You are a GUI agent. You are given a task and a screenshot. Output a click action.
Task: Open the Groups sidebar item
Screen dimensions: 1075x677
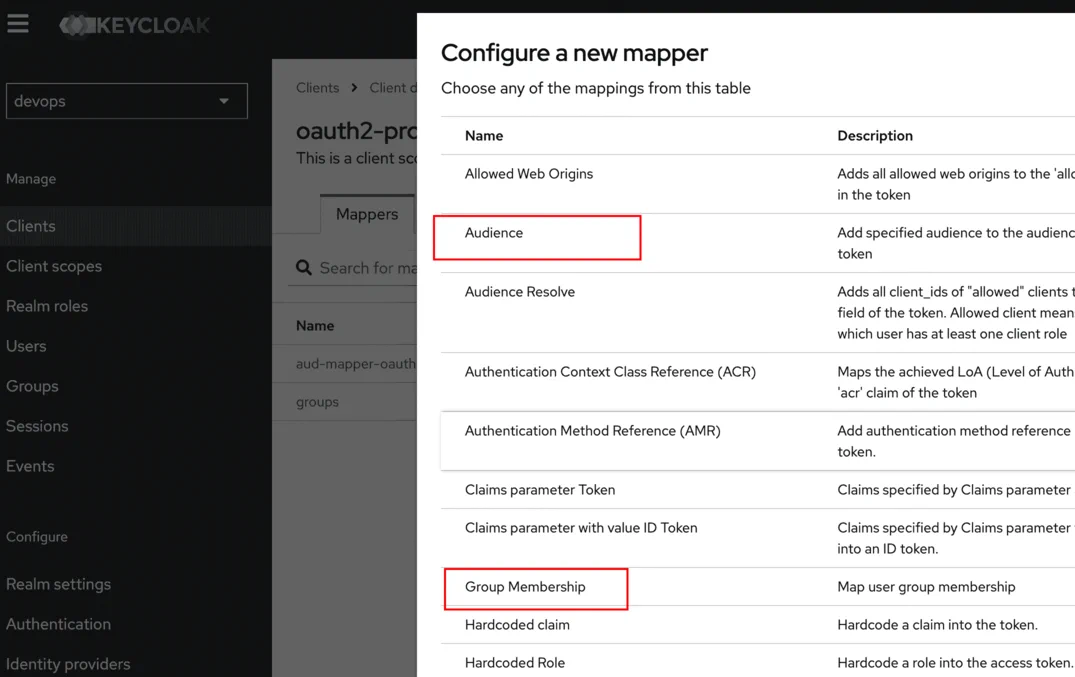coord(32,386)
